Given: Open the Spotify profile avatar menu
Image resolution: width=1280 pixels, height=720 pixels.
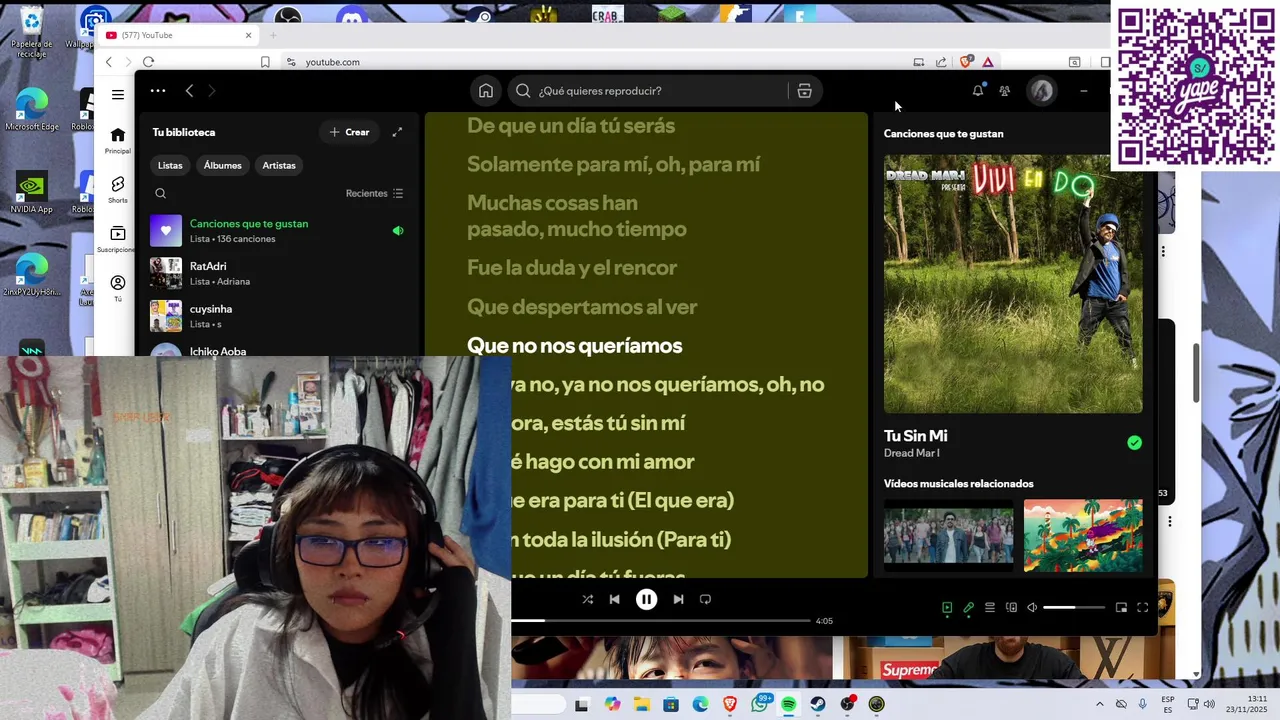Looking at the screenshot, I should 1042,91.
